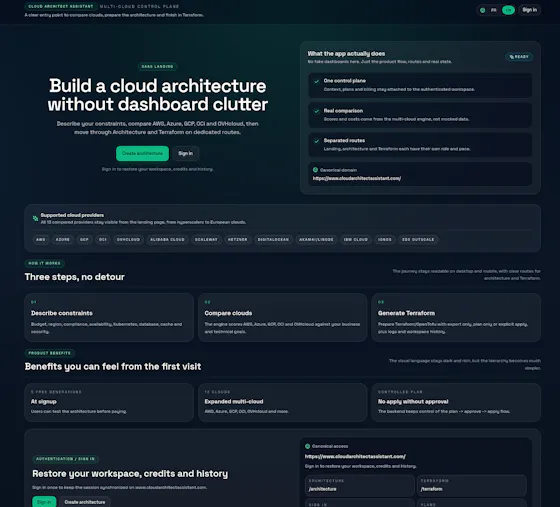Click the Ready status badge

click(519, 57)
